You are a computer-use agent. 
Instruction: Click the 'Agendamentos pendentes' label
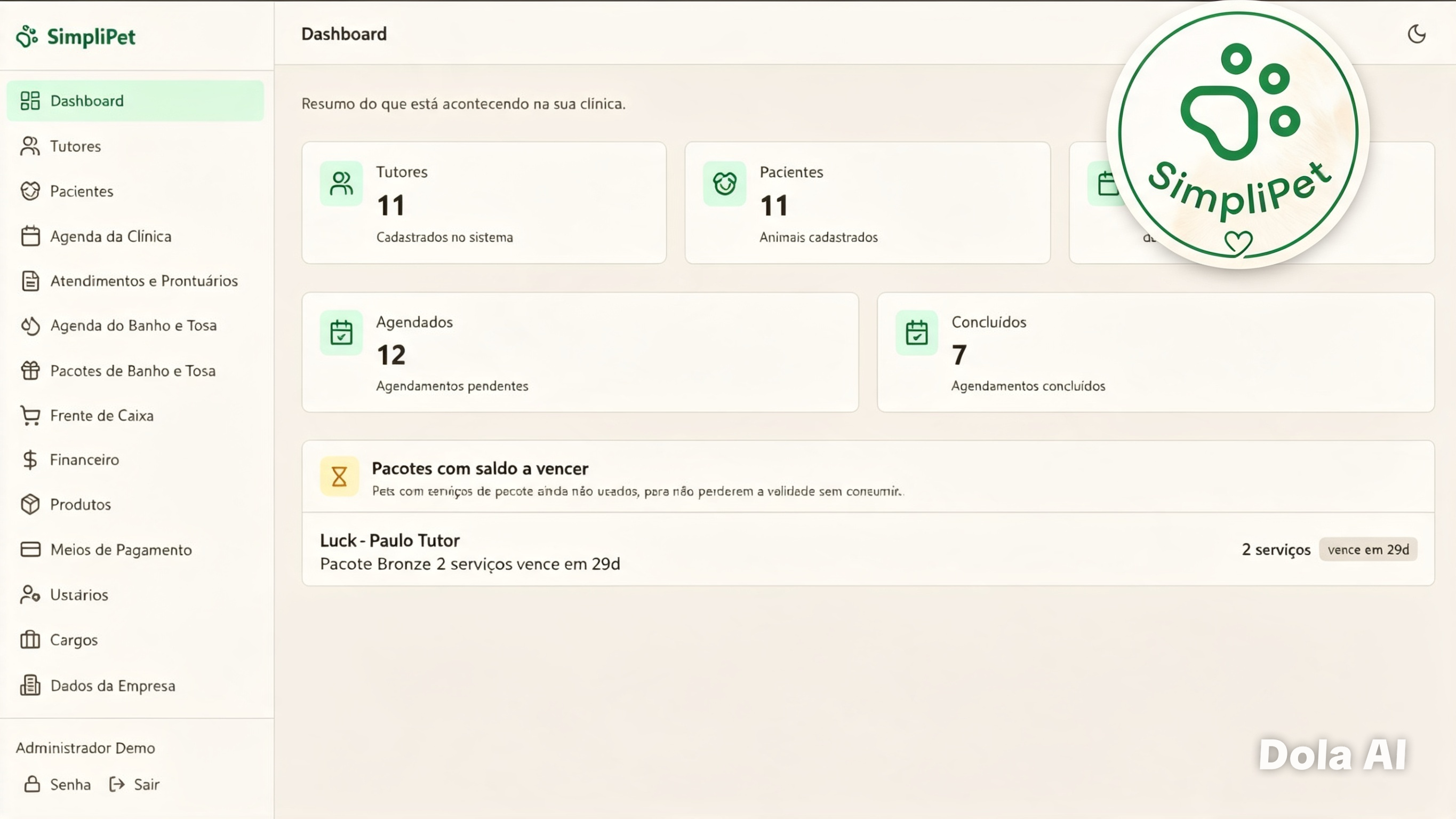tap(452, 386)
